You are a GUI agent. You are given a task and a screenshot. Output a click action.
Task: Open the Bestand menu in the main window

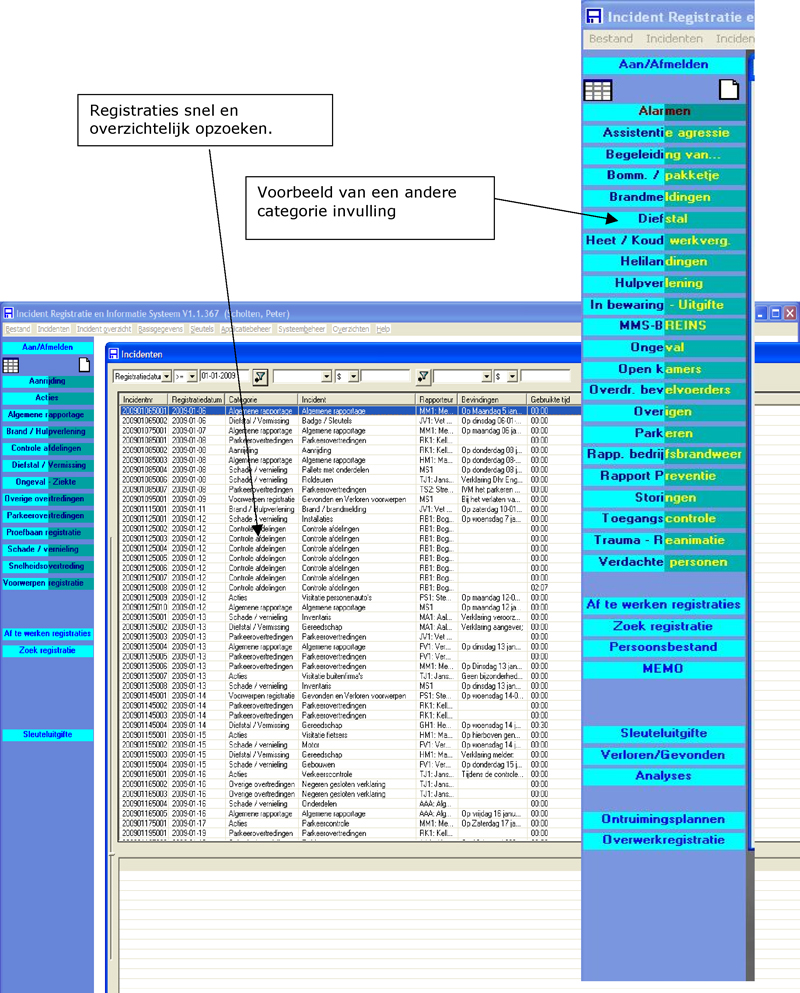point(18,329)
